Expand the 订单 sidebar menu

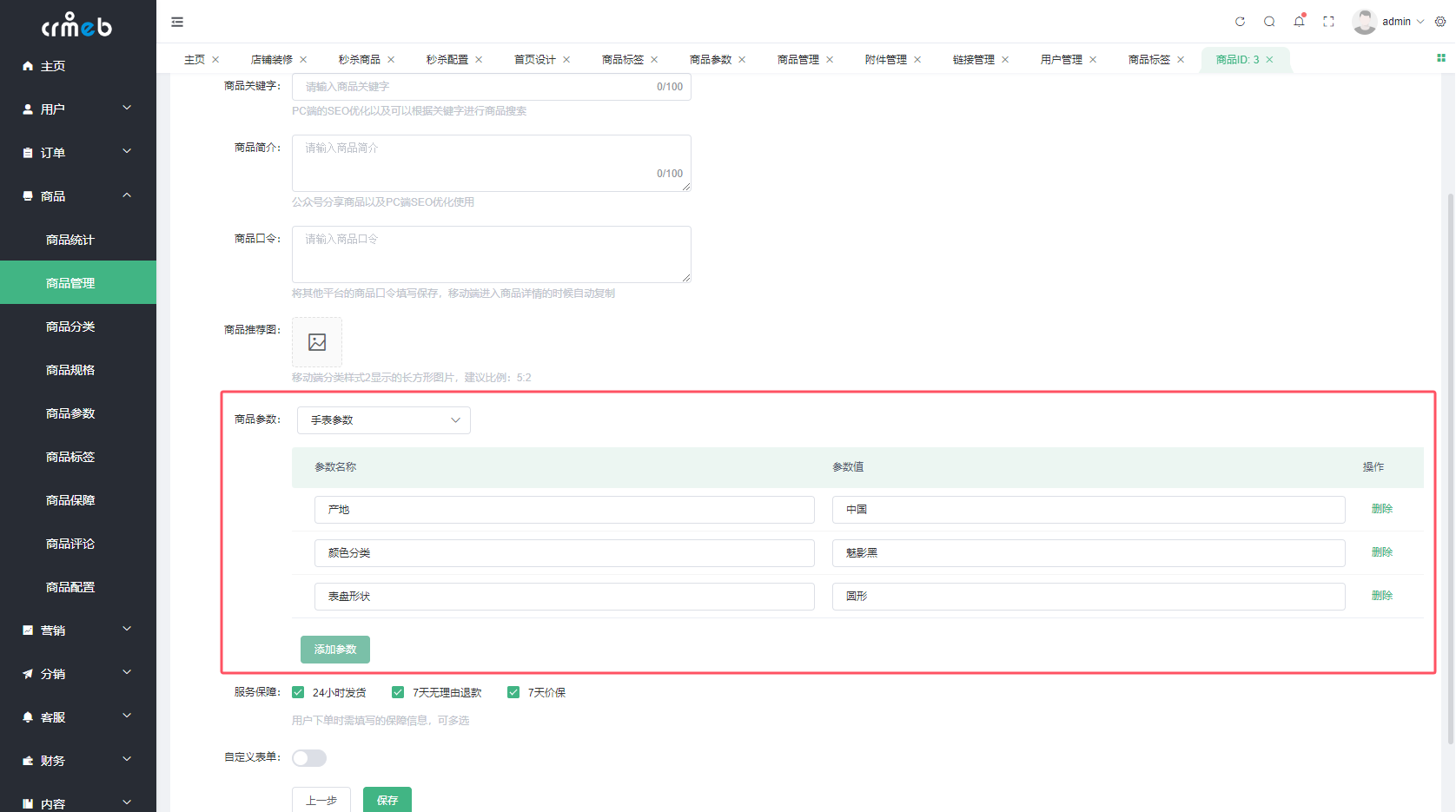tap(78, 153)
